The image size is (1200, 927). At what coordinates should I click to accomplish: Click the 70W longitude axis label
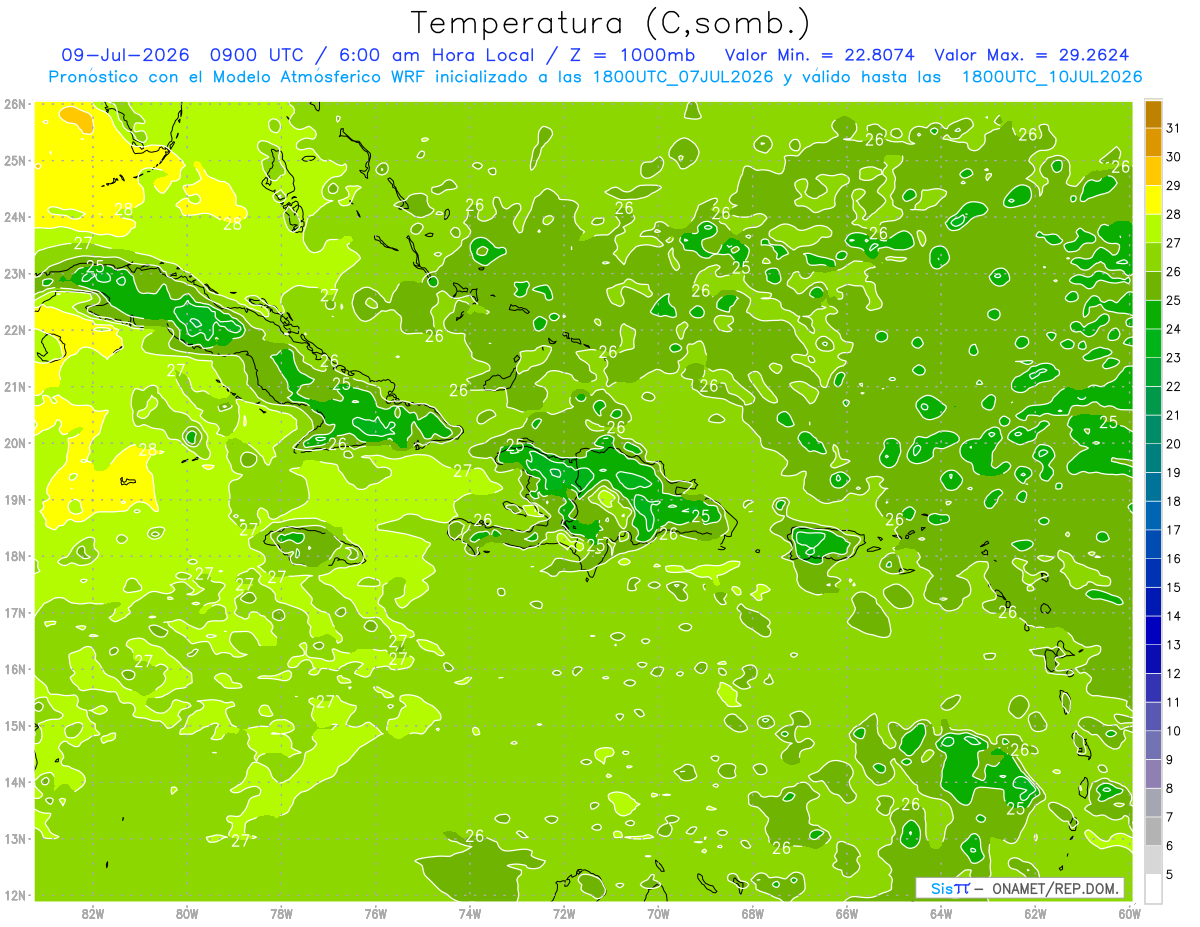click(x=658, y=913)
